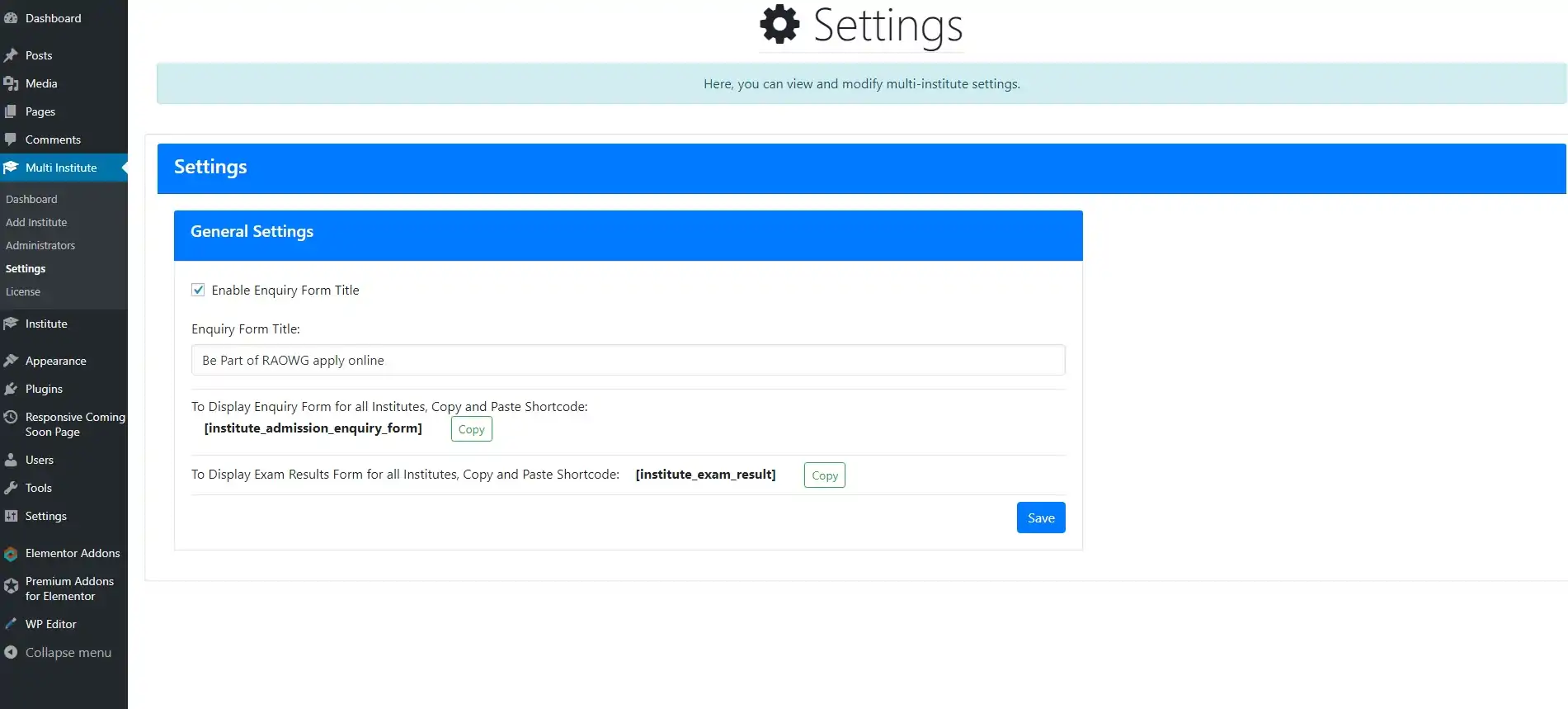The width and height of the screenshot is (1568, 709).
Task: Save the general settings
Action: [1041, 518]
